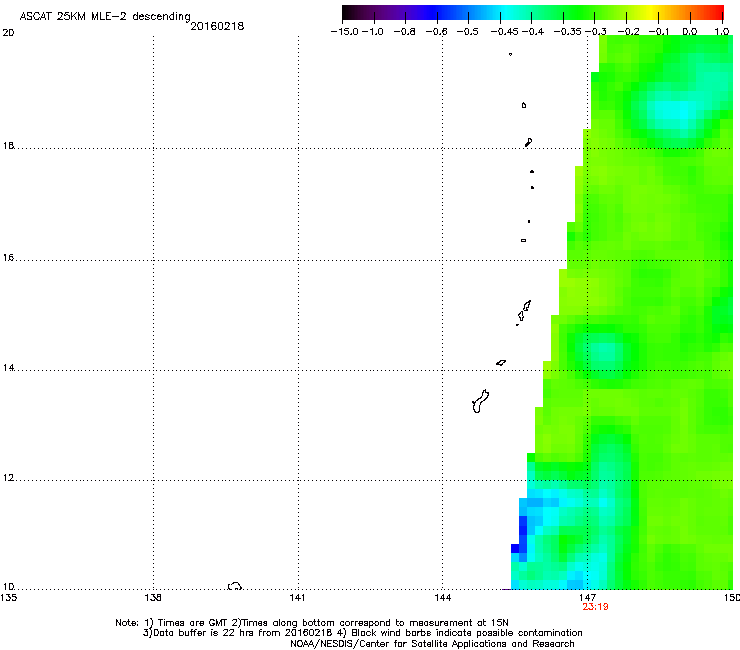Click the Guam island outline near 13N
The width and height of the screenshot is (740, 650).
(x=480, y=401)
